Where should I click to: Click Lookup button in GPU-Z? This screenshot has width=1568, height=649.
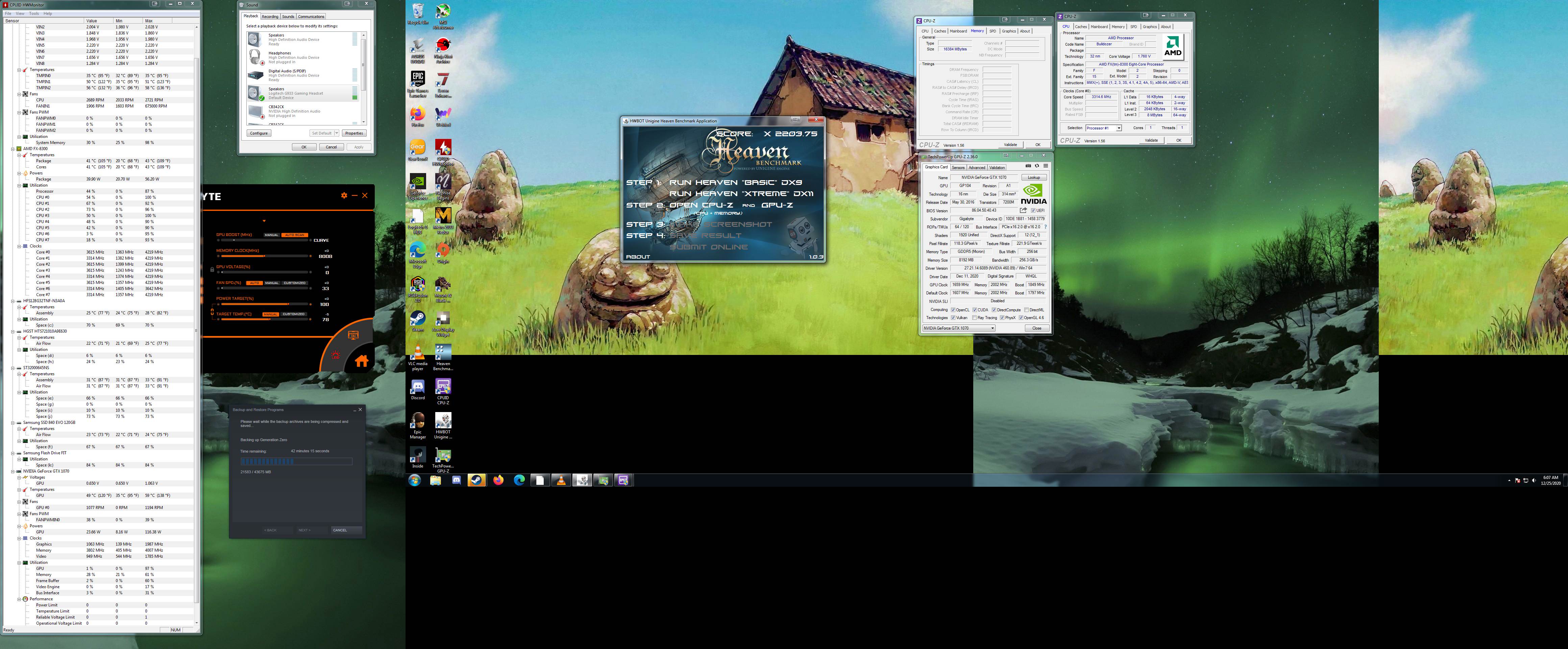point(1034,177)
